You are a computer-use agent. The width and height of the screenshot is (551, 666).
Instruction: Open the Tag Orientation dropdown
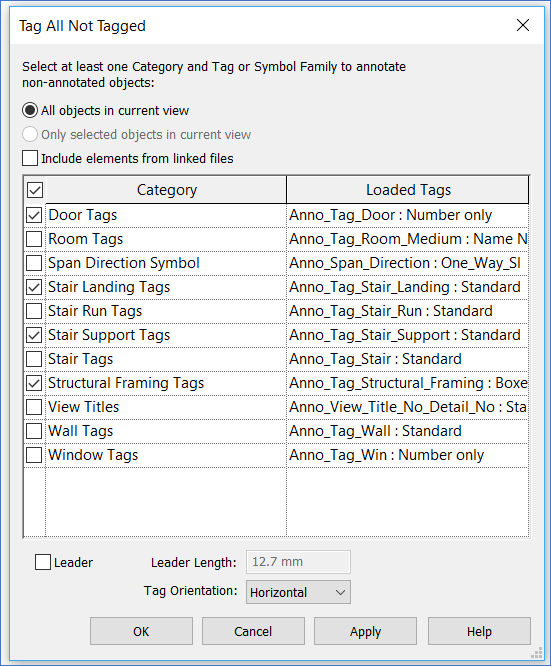[x=298, y=592]
